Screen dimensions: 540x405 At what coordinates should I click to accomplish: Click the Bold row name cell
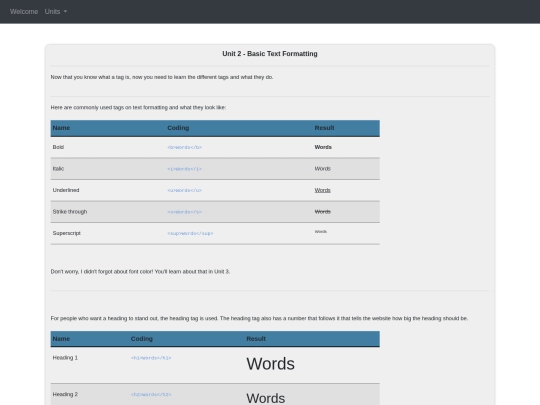(x=58, y=147)
